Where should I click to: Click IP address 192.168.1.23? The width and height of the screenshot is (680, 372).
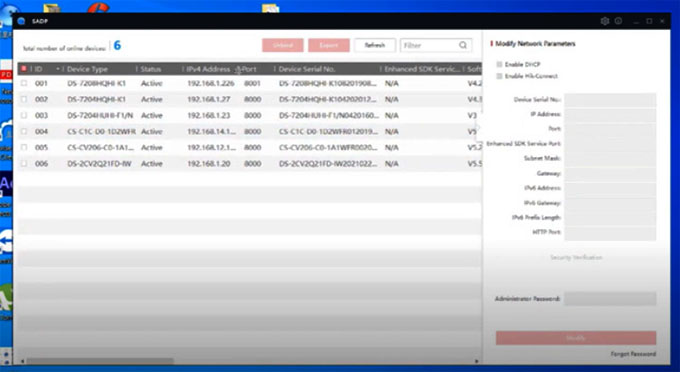click(x=209, y=115)
